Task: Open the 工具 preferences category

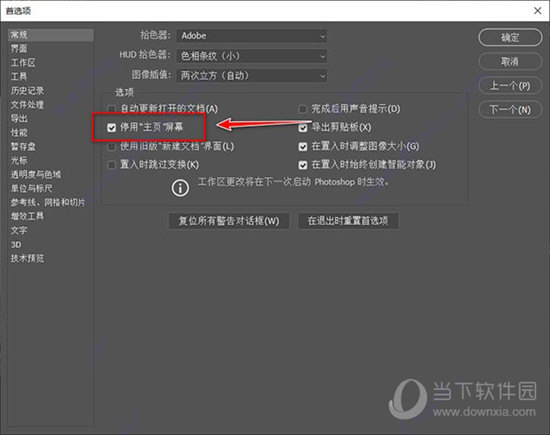Action: pos(19,76)
